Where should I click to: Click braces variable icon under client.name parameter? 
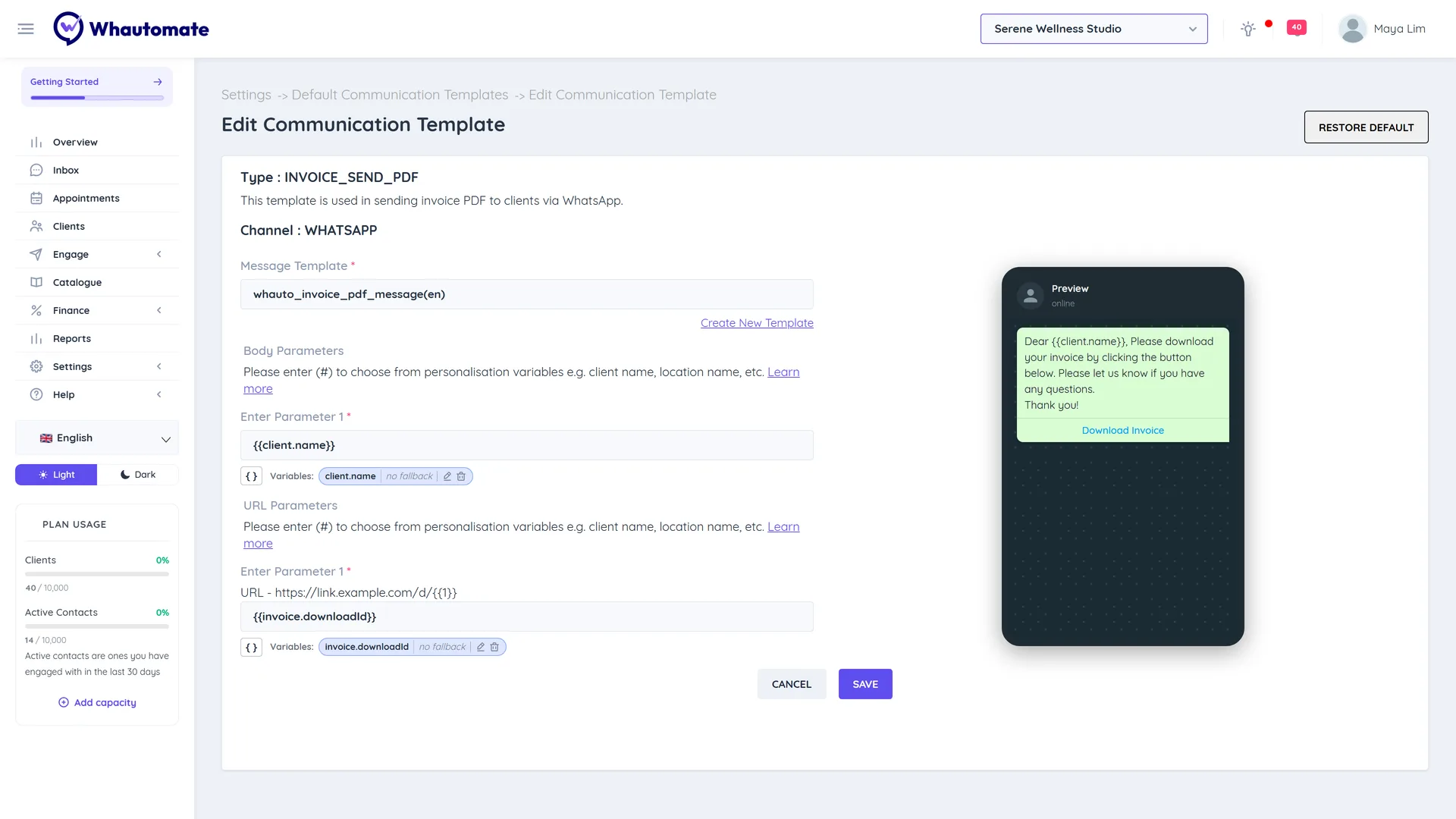252,476
